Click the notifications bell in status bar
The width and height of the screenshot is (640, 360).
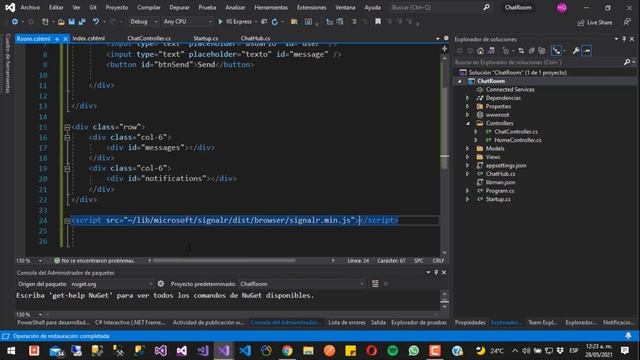click(x=628, y=336)
